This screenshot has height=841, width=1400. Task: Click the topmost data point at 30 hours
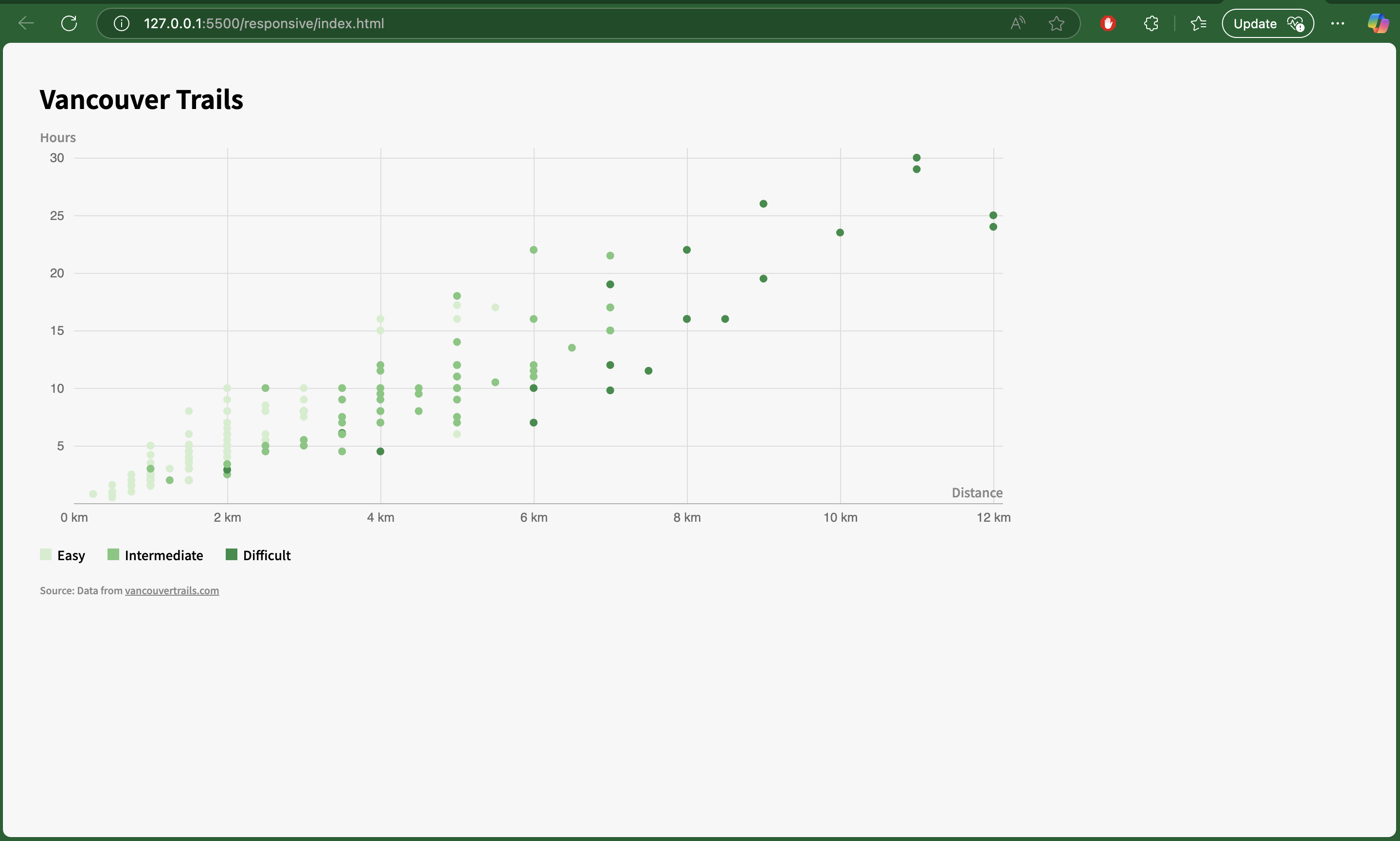[x=916, y=158]
